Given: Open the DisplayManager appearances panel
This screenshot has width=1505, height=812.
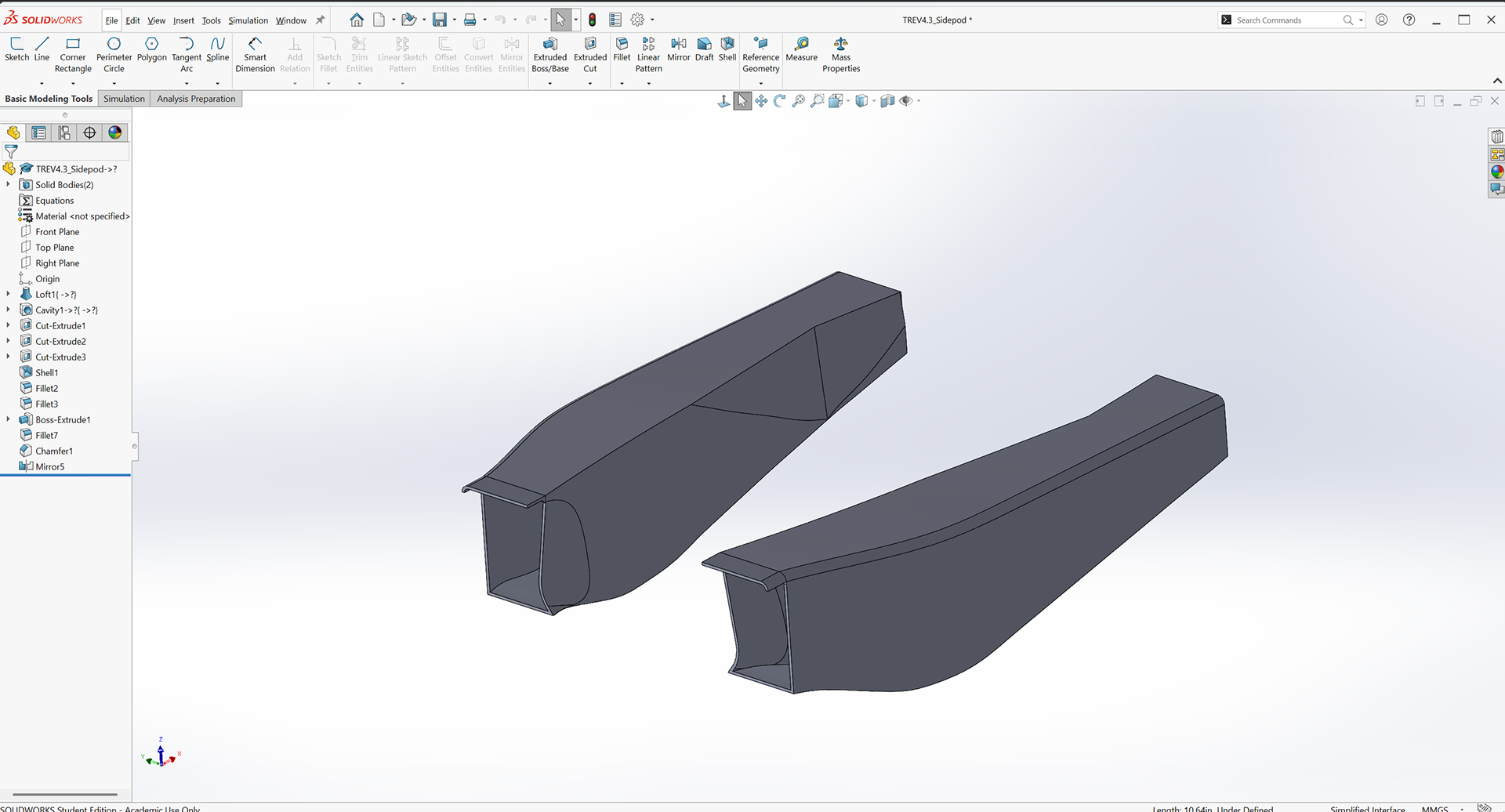Looking at the screenshot, I should (x=115, y=132).
